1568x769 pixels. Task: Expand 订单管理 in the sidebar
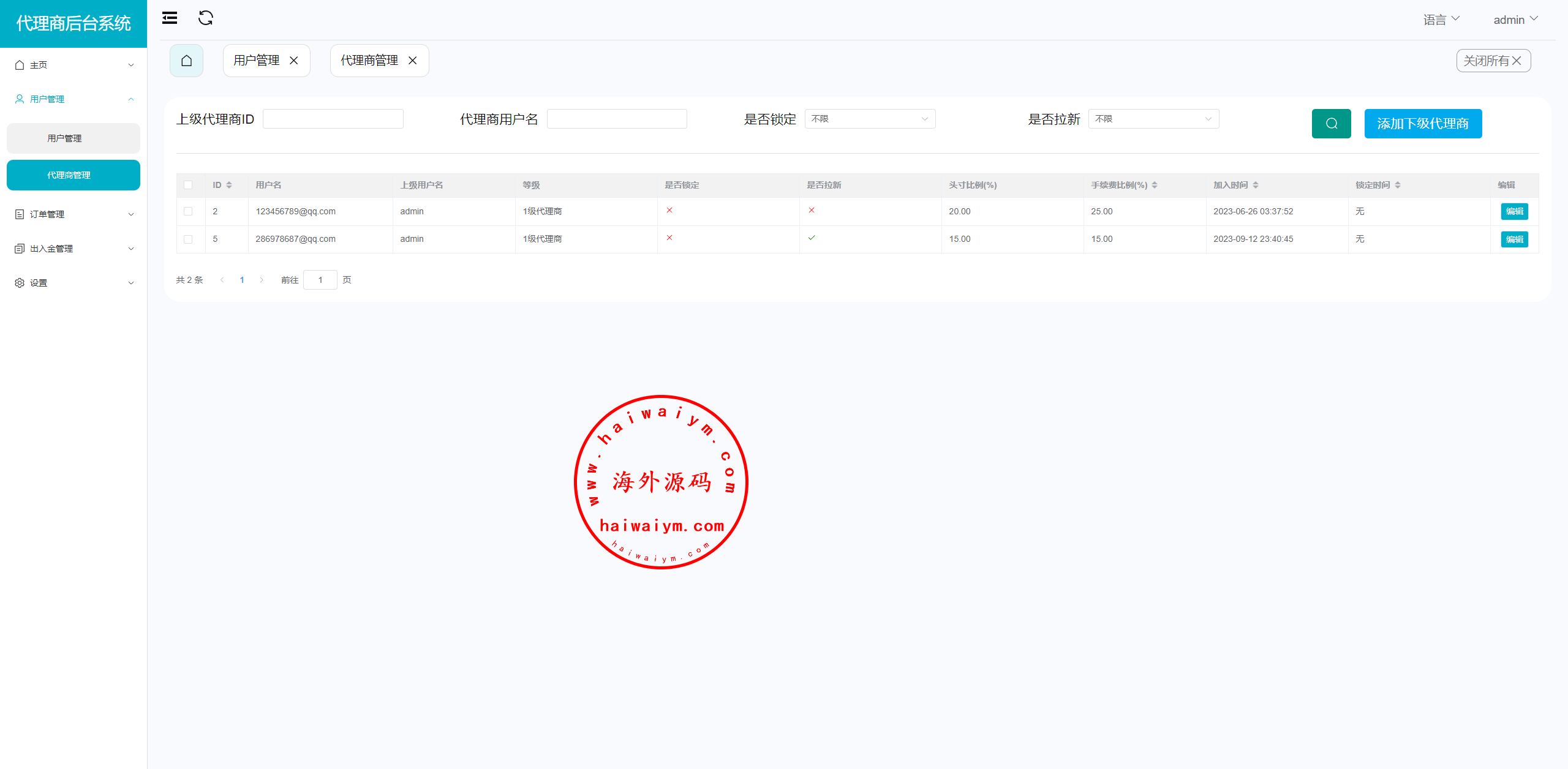(x=73, y=214)
